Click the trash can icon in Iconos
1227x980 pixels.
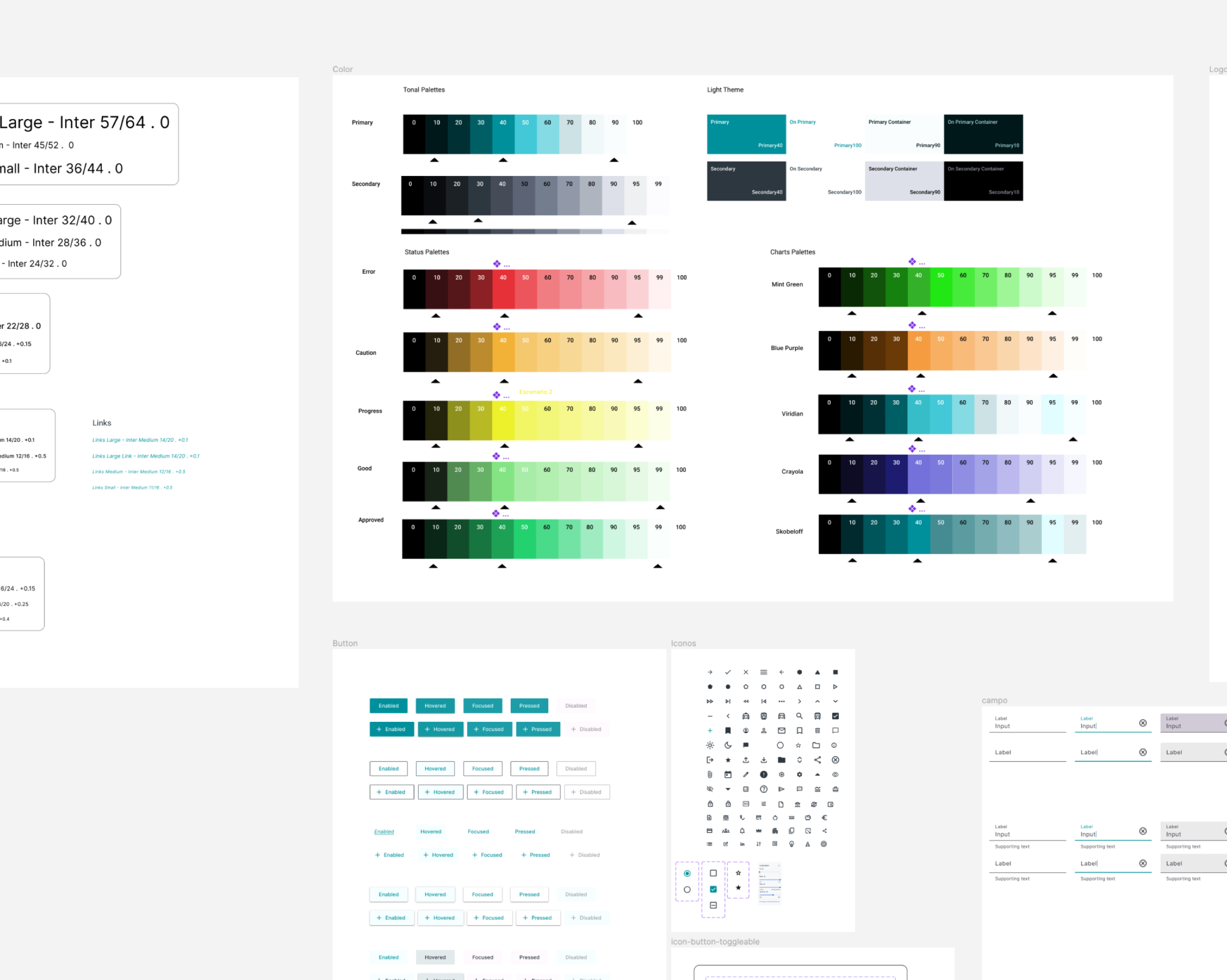(818, 731)
